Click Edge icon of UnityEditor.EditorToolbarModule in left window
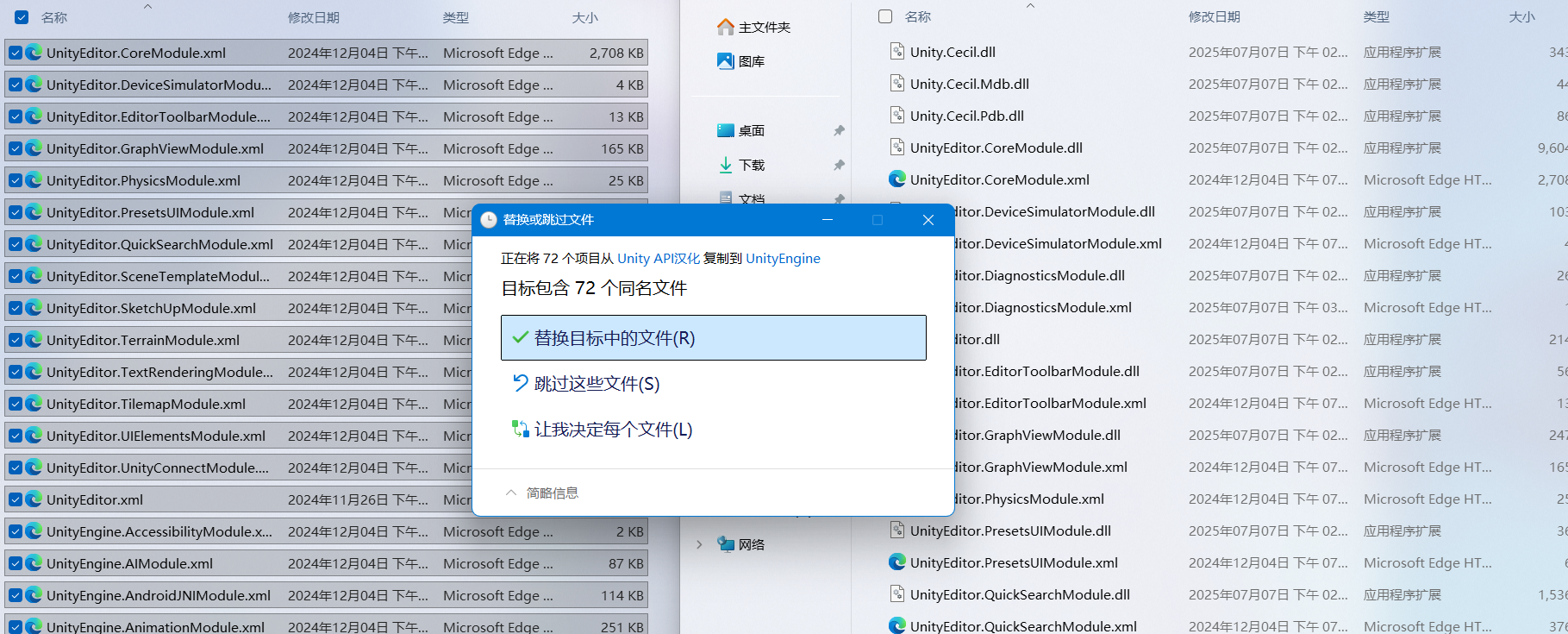Image resolution: width=1568 pixels, height=634 pixels. click(x=34, y=116)
